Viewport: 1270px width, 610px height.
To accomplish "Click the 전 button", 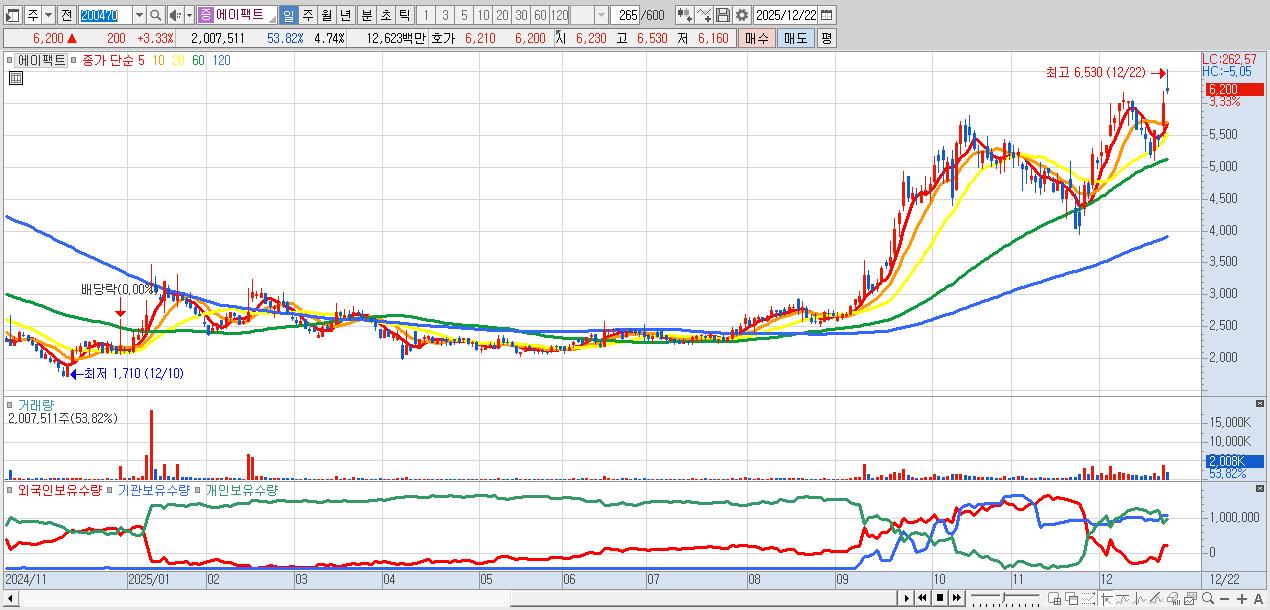I will click(66, 15).
